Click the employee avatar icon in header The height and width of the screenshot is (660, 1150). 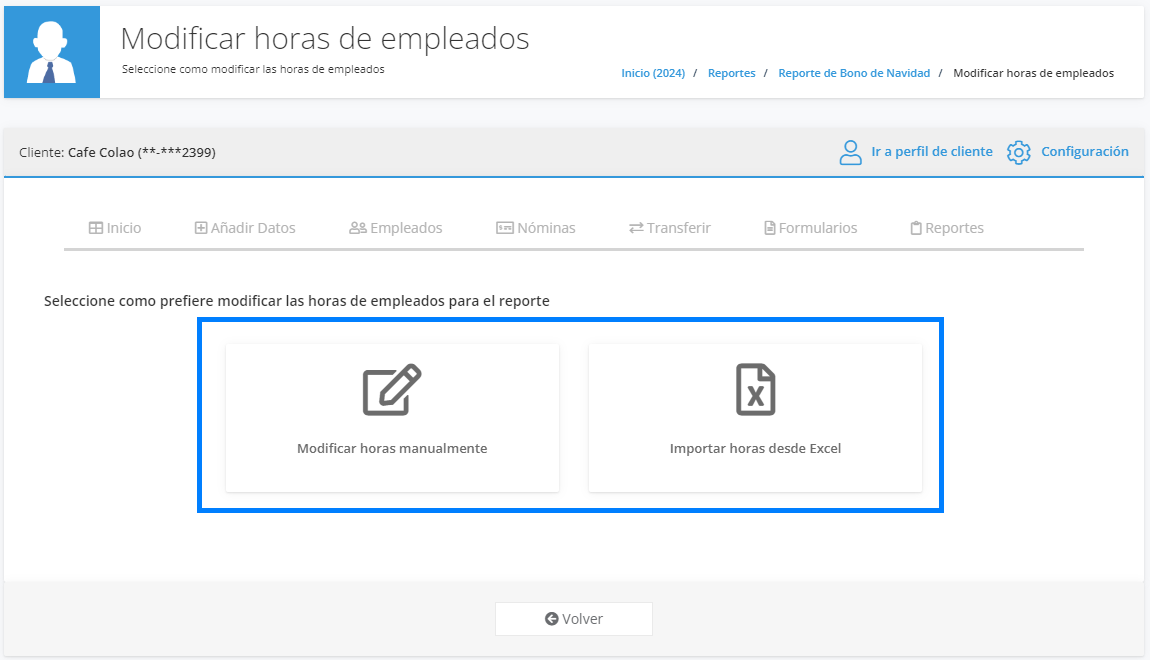51,52
